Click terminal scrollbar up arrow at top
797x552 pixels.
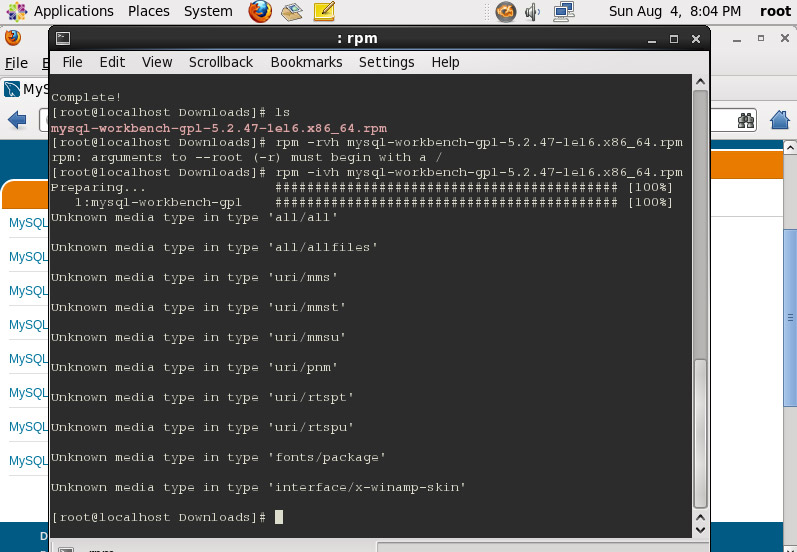click(700, 82)
